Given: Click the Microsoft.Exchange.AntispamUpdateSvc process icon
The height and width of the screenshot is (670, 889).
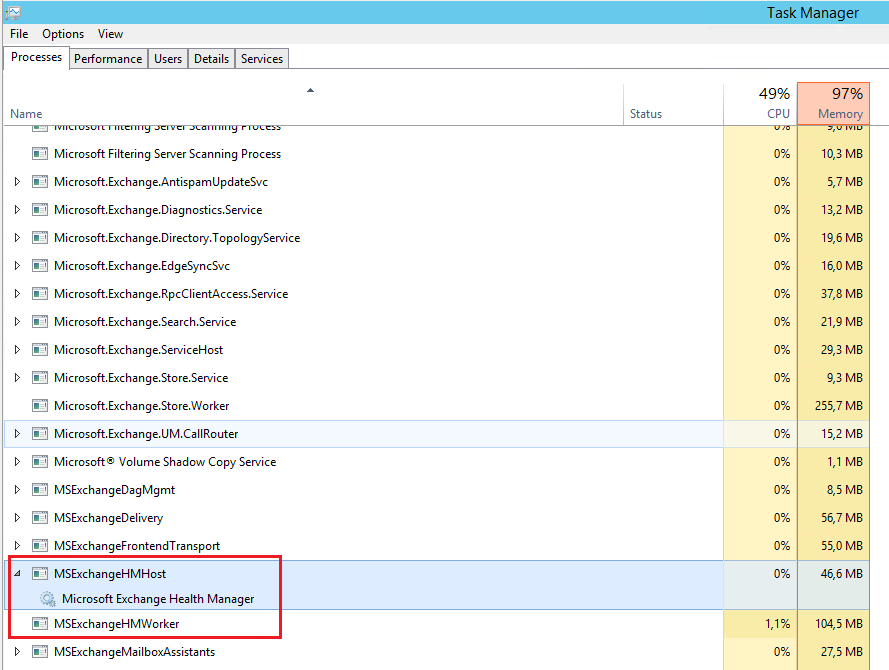Looking at the screenshot, I should click(x=40, y=182).
